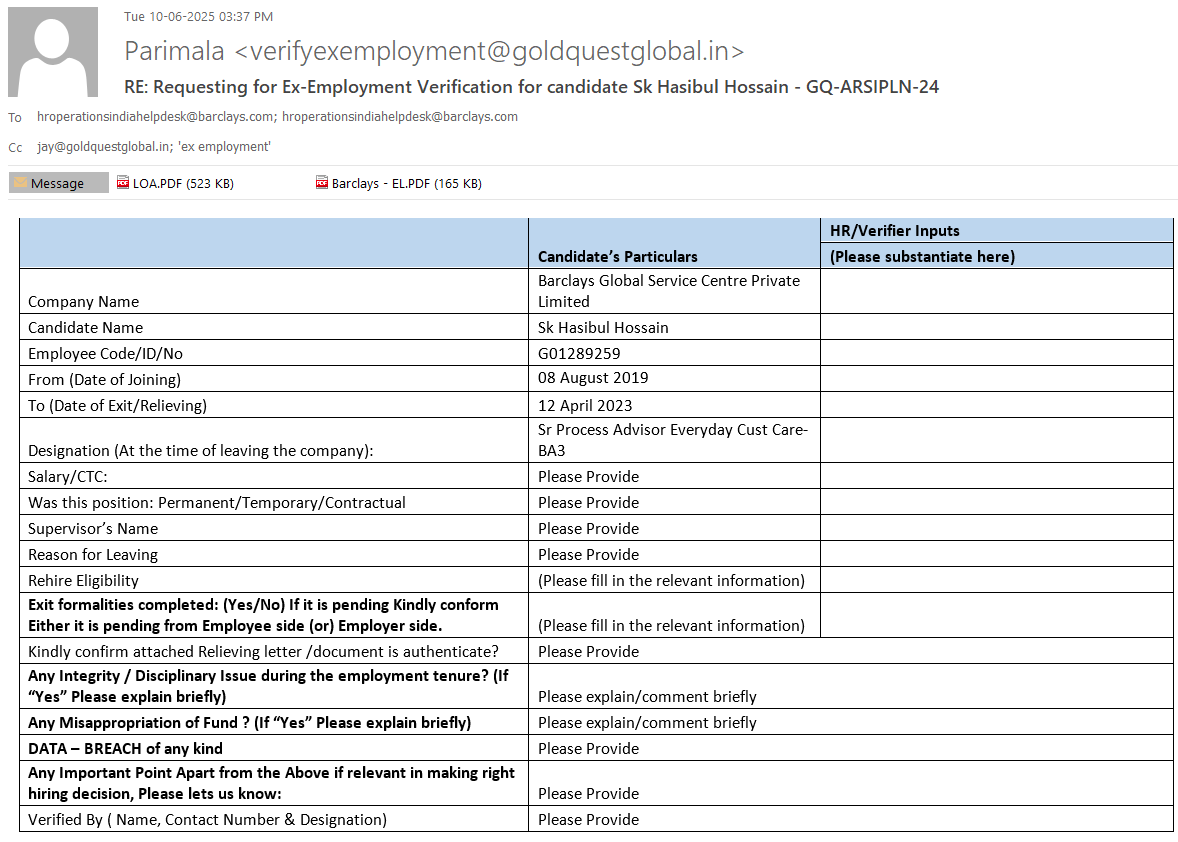Screen dimensions: 1178x842
Task: Click the Rehire Eligibility label
Action: pos(83,581)
